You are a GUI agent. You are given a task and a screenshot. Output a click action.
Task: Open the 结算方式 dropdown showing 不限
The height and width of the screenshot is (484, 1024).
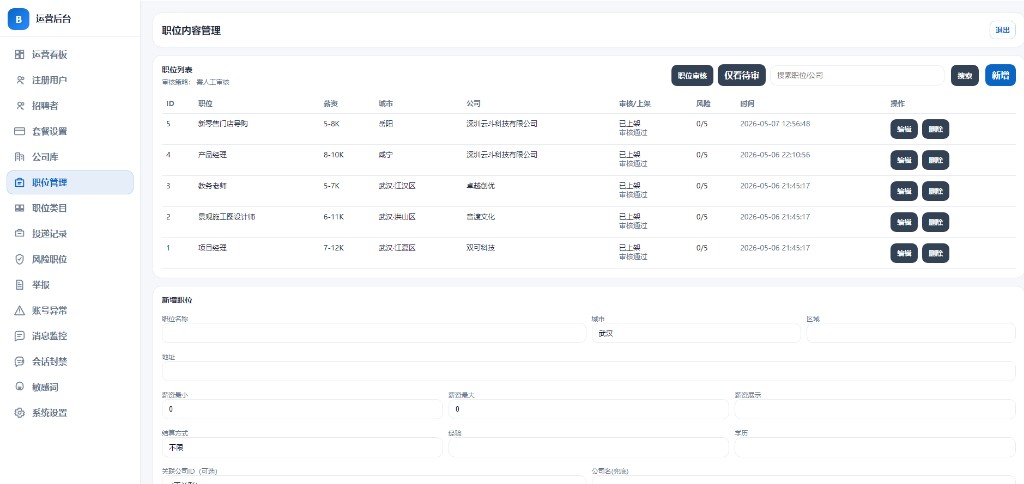(302, 447)
